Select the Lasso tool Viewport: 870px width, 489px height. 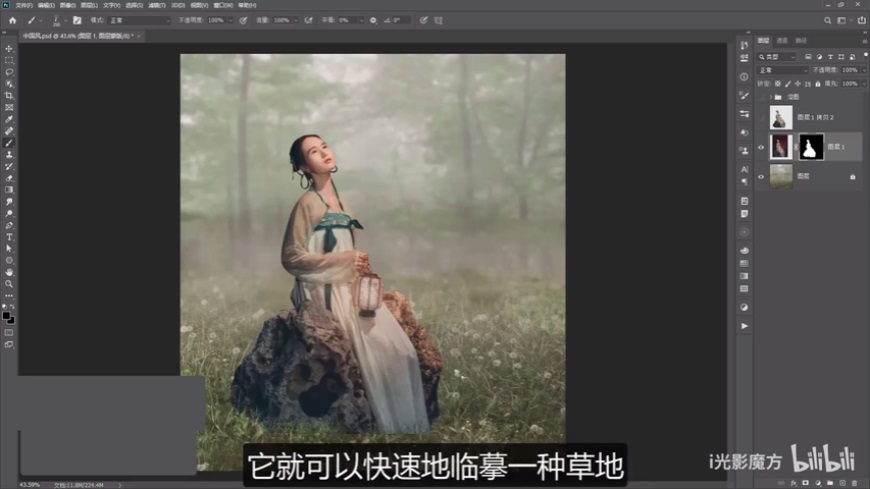tap(9, 72)
